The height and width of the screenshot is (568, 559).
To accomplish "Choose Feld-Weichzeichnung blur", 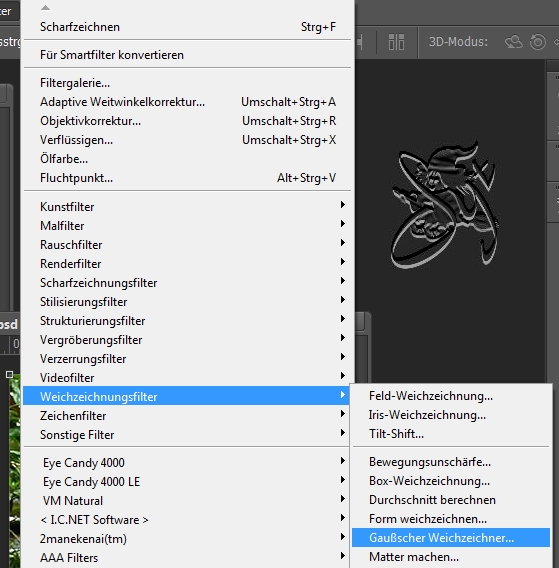I will coord(451,396).
